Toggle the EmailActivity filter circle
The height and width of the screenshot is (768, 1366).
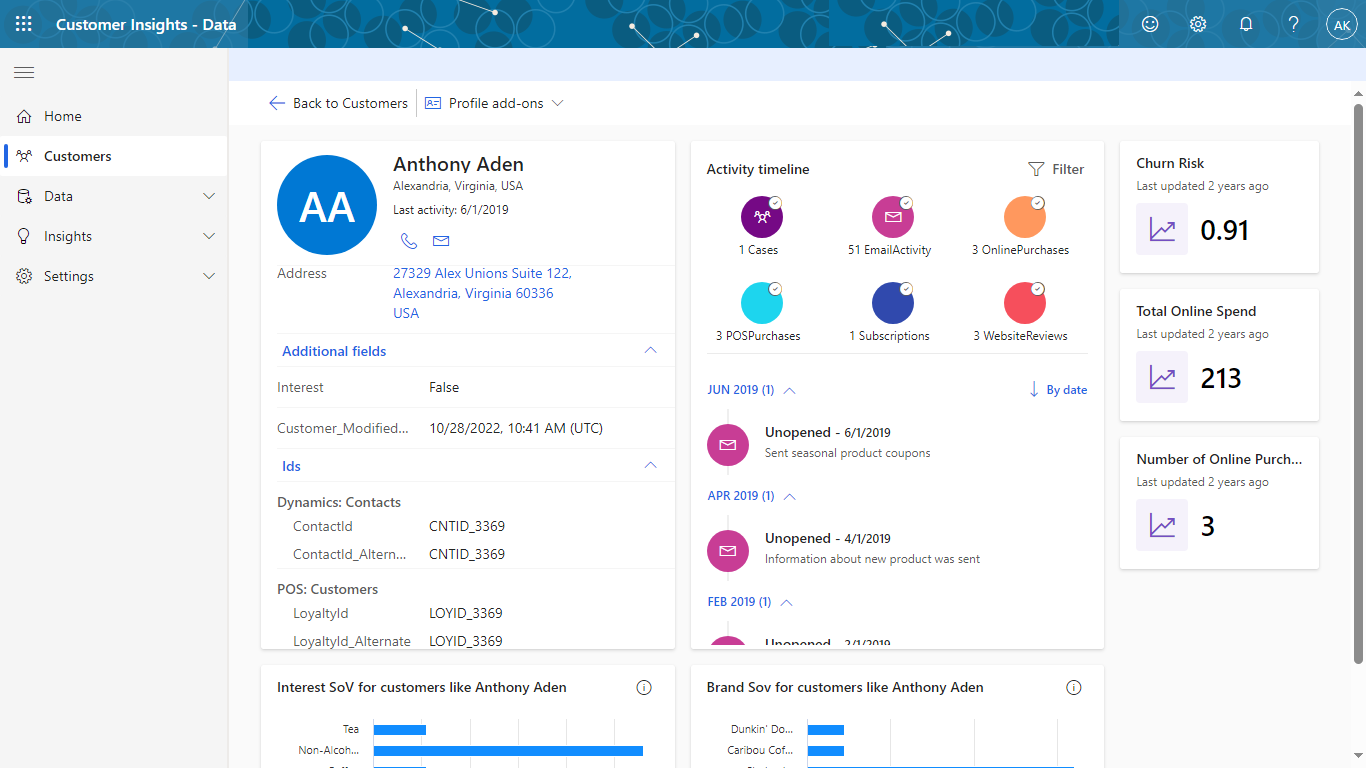(892, 217)
